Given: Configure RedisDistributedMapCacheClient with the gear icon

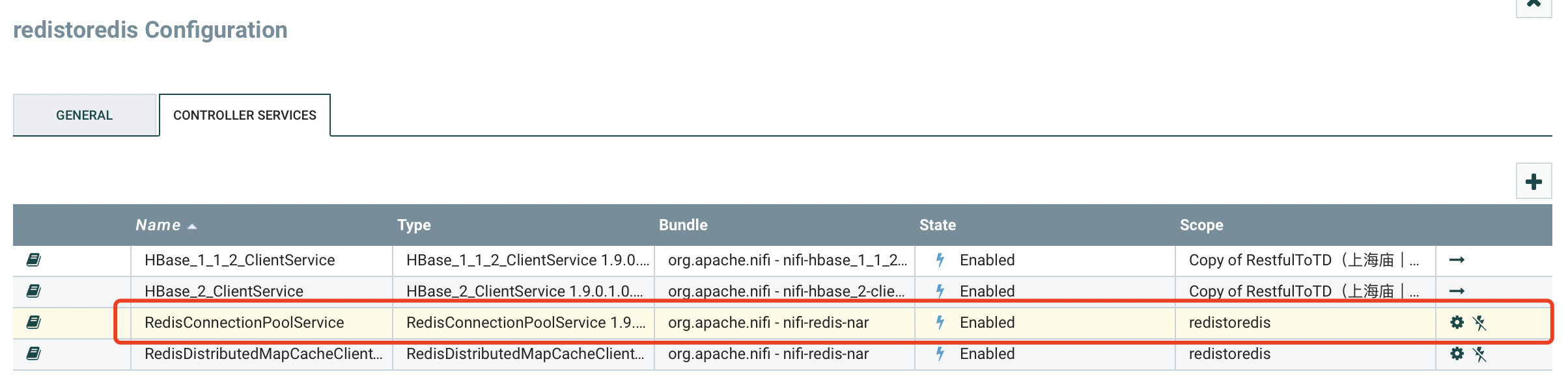Looking at the screenshot, I should point(1457,354).
